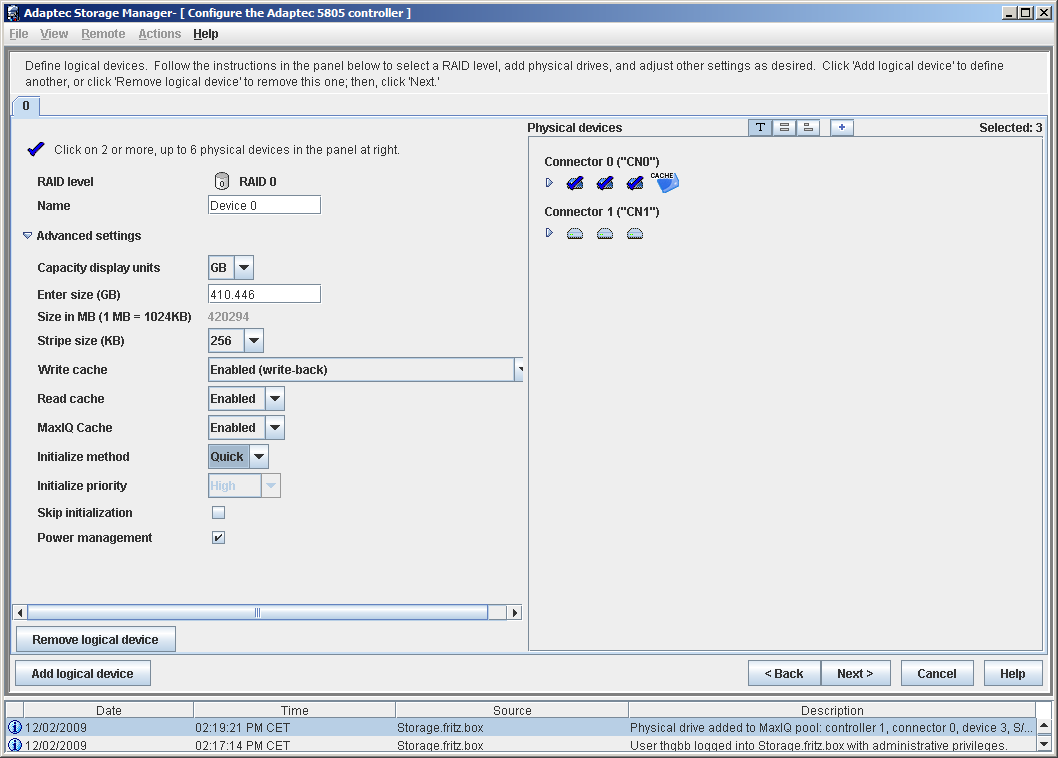The width and height of the screenshot is (1058, 758).
Task: Click the right arrow of horizontal scrollbar
Action: [515, 613]
